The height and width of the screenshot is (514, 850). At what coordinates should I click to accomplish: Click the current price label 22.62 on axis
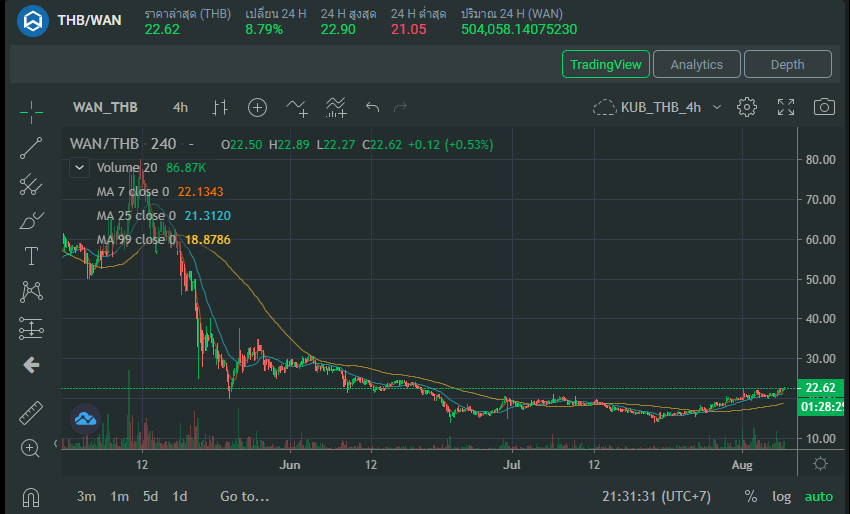821,388
